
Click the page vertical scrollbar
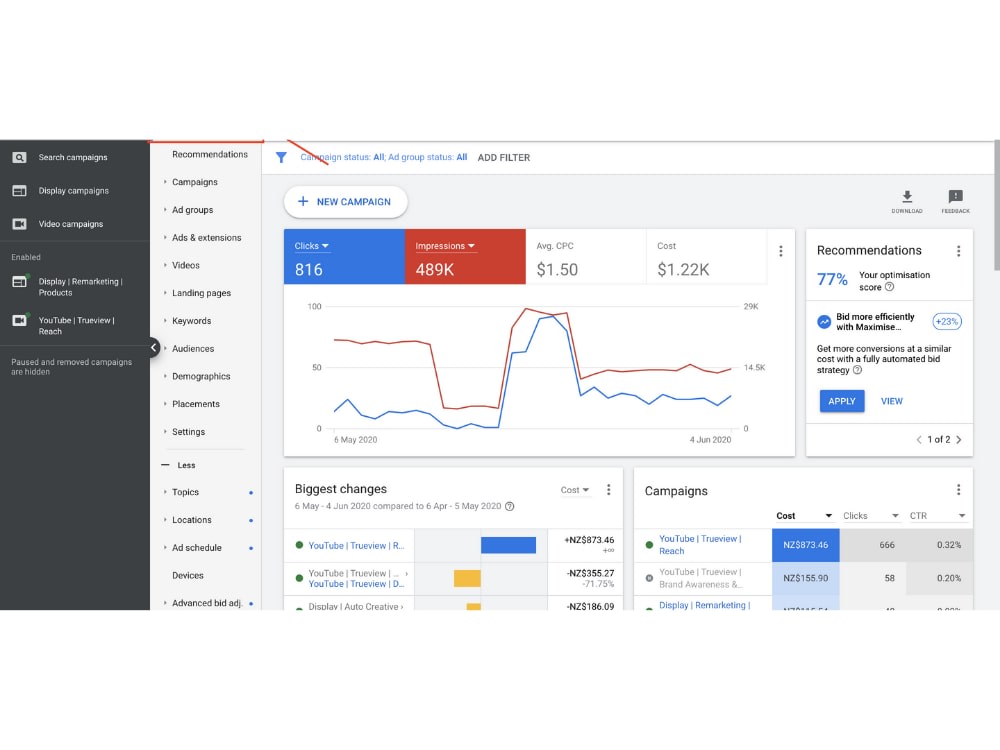(996, 206)
